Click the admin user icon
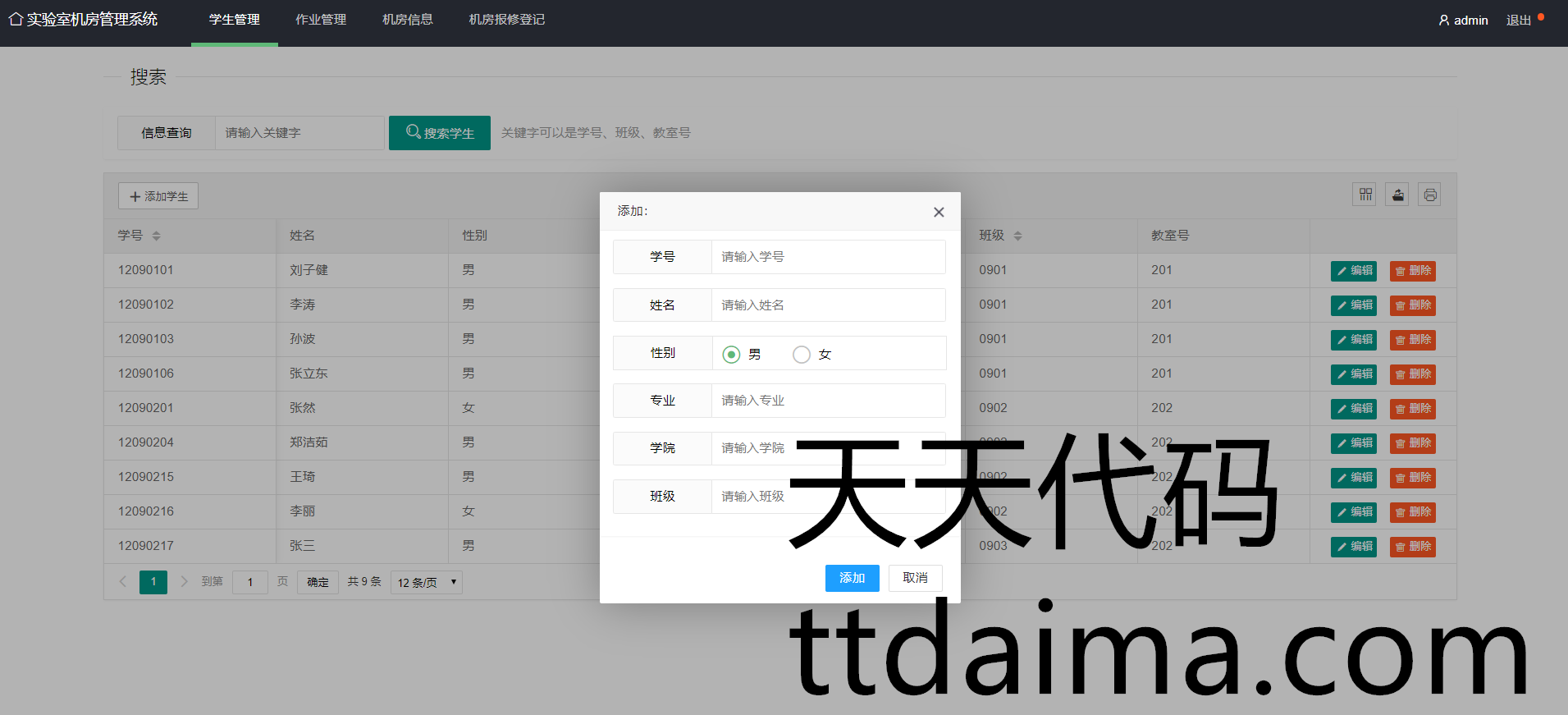The image size is (1568, 715). pos(1443,21)
